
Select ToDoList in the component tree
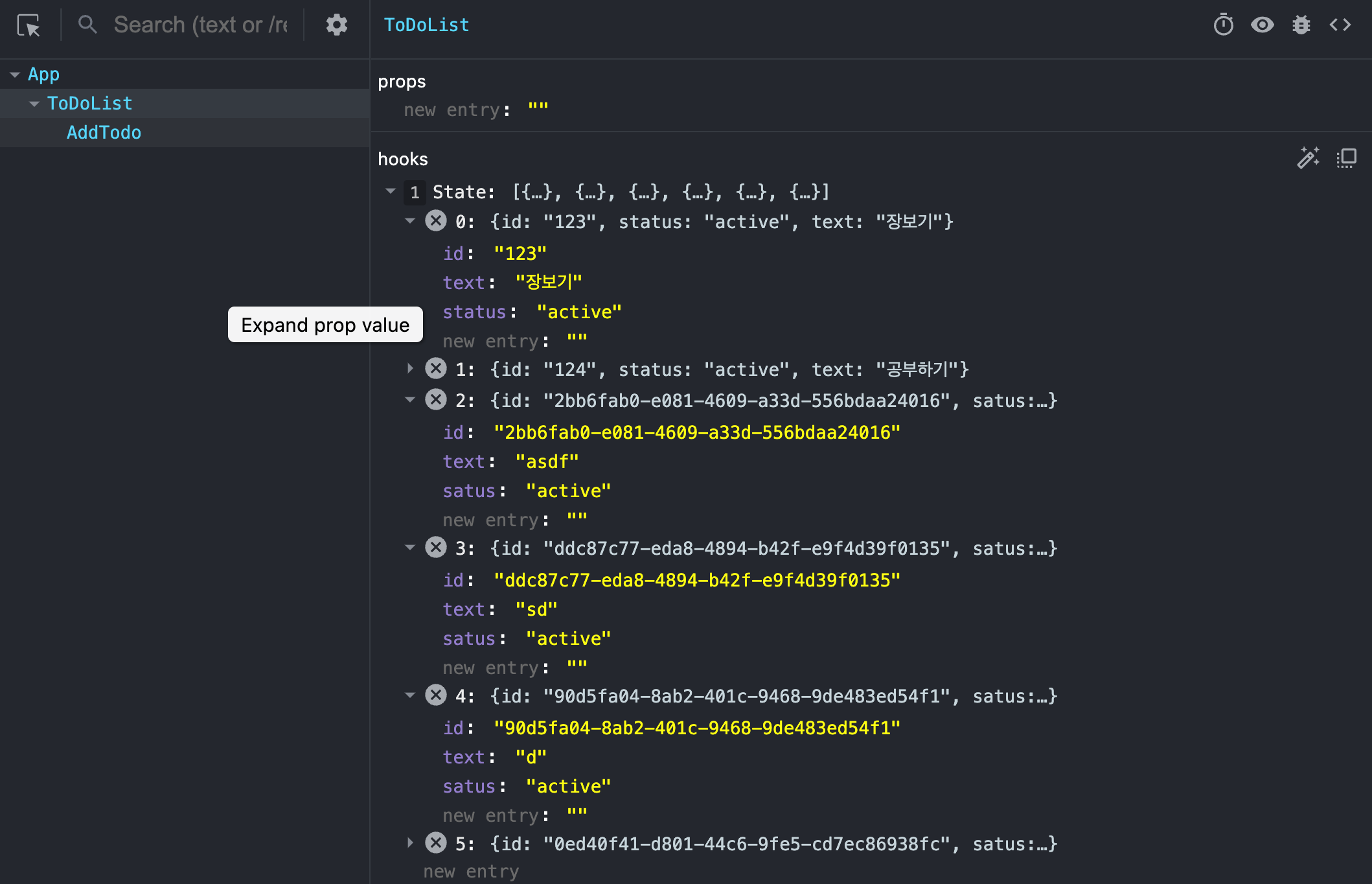89,103
